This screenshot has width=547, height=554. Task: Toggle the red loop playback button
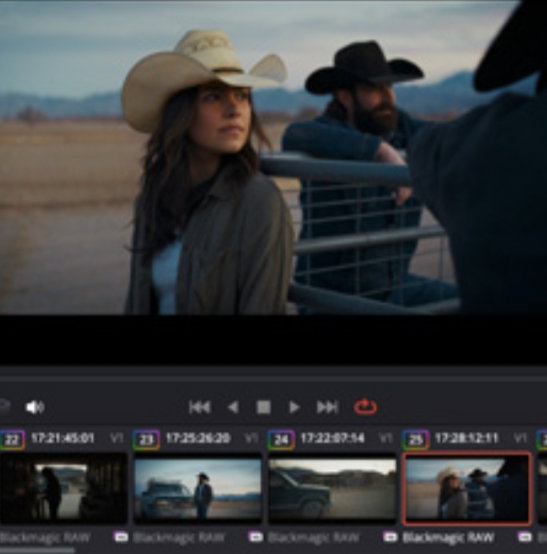365,407
